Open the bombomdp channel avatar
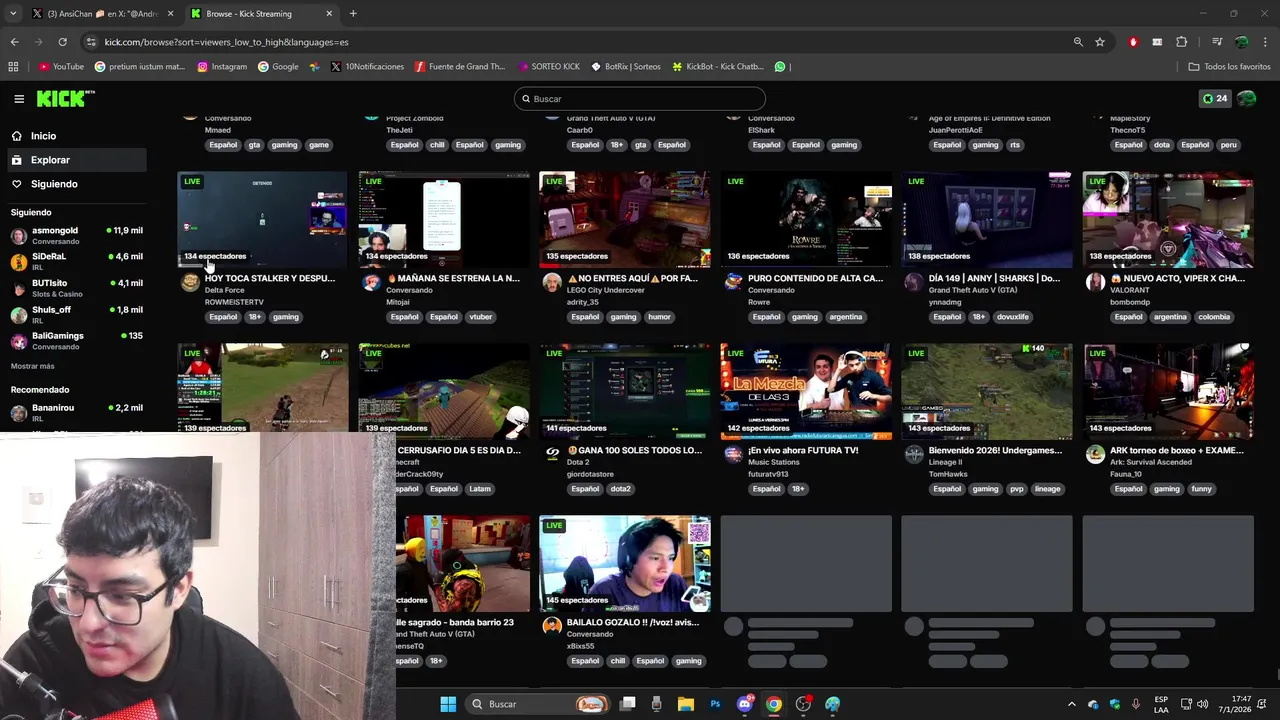The image size is (1280, 720). pos(1095,282)
